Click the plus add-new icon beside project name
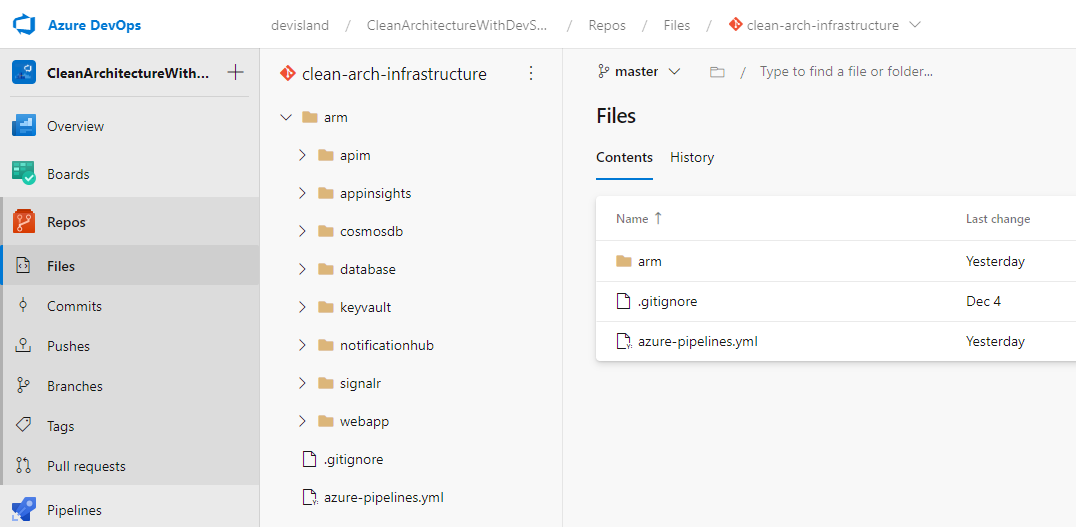Image resolution: width=1076 pixels, height=527 pixels. pyautogui.click(x=235, y=73)
